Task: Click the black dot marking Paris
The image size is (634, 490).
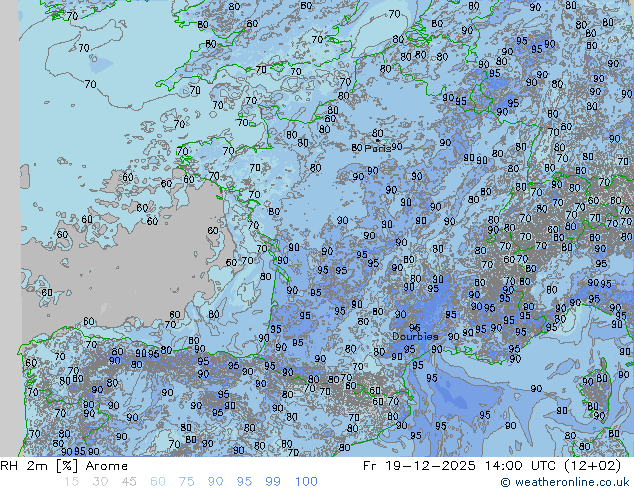Action: 378,140
